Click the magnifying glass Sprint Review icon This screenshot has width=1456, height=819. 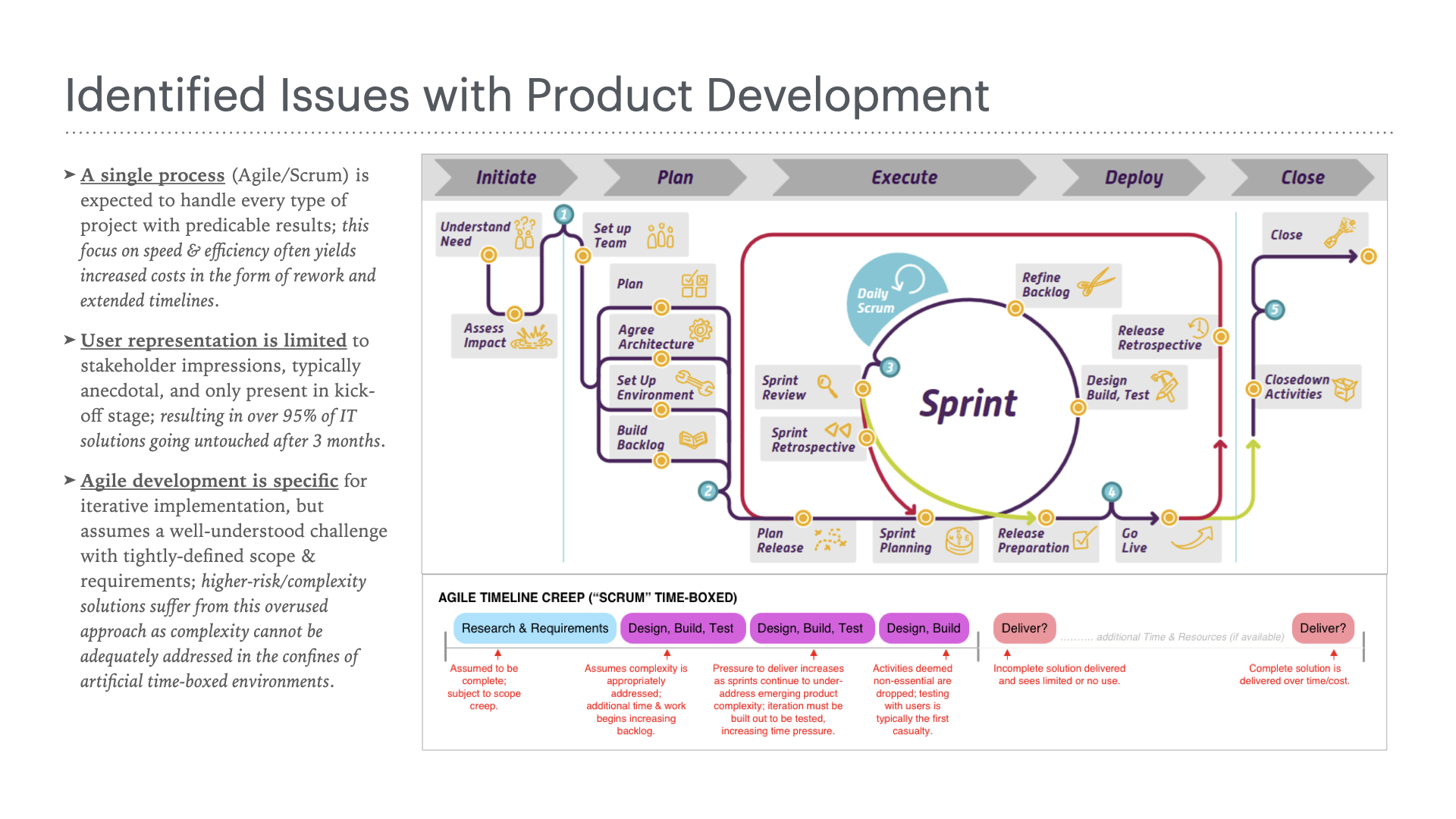tap(827, 387)
